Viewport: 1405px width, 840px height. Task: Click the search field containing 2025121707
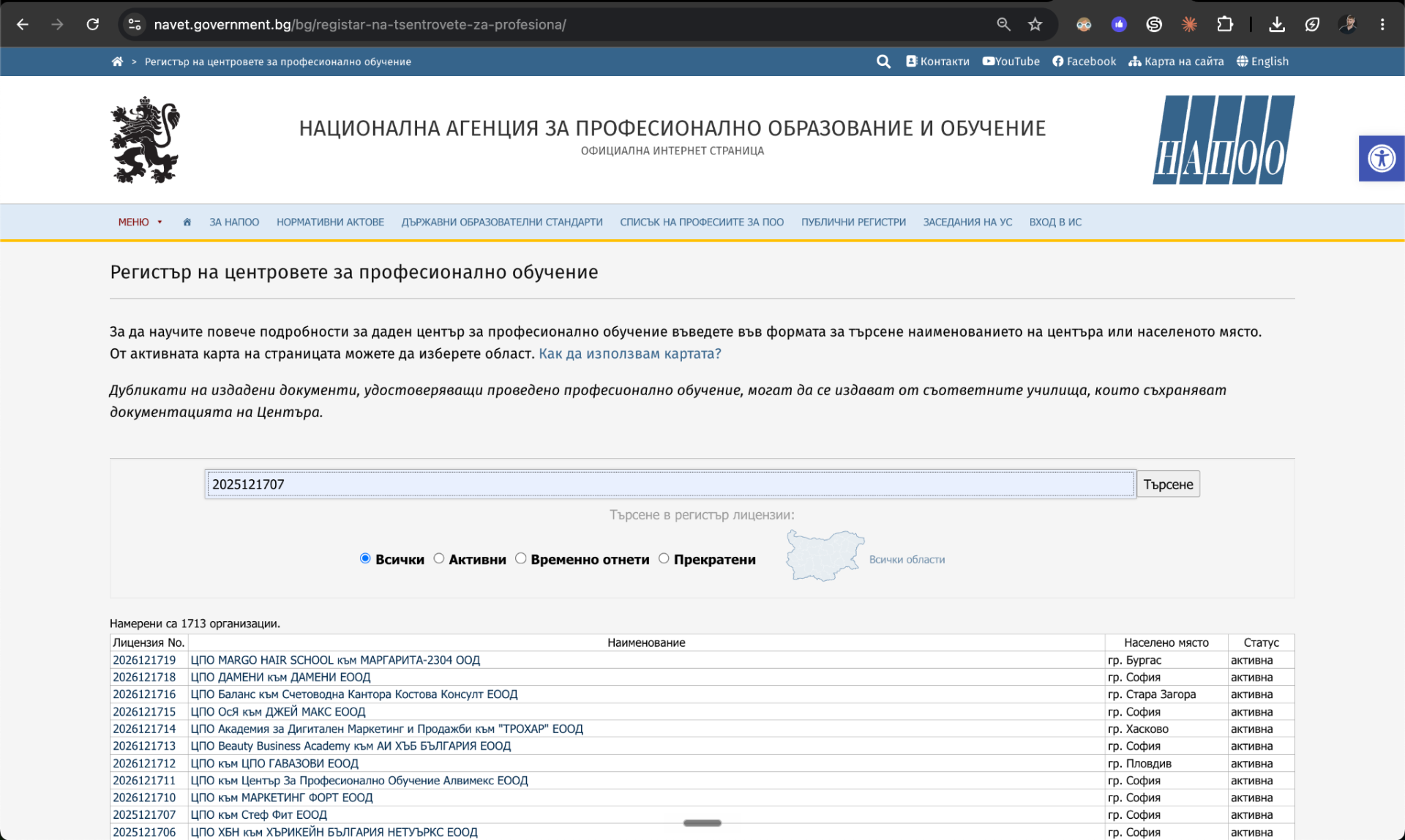click(x=670, y=484)
